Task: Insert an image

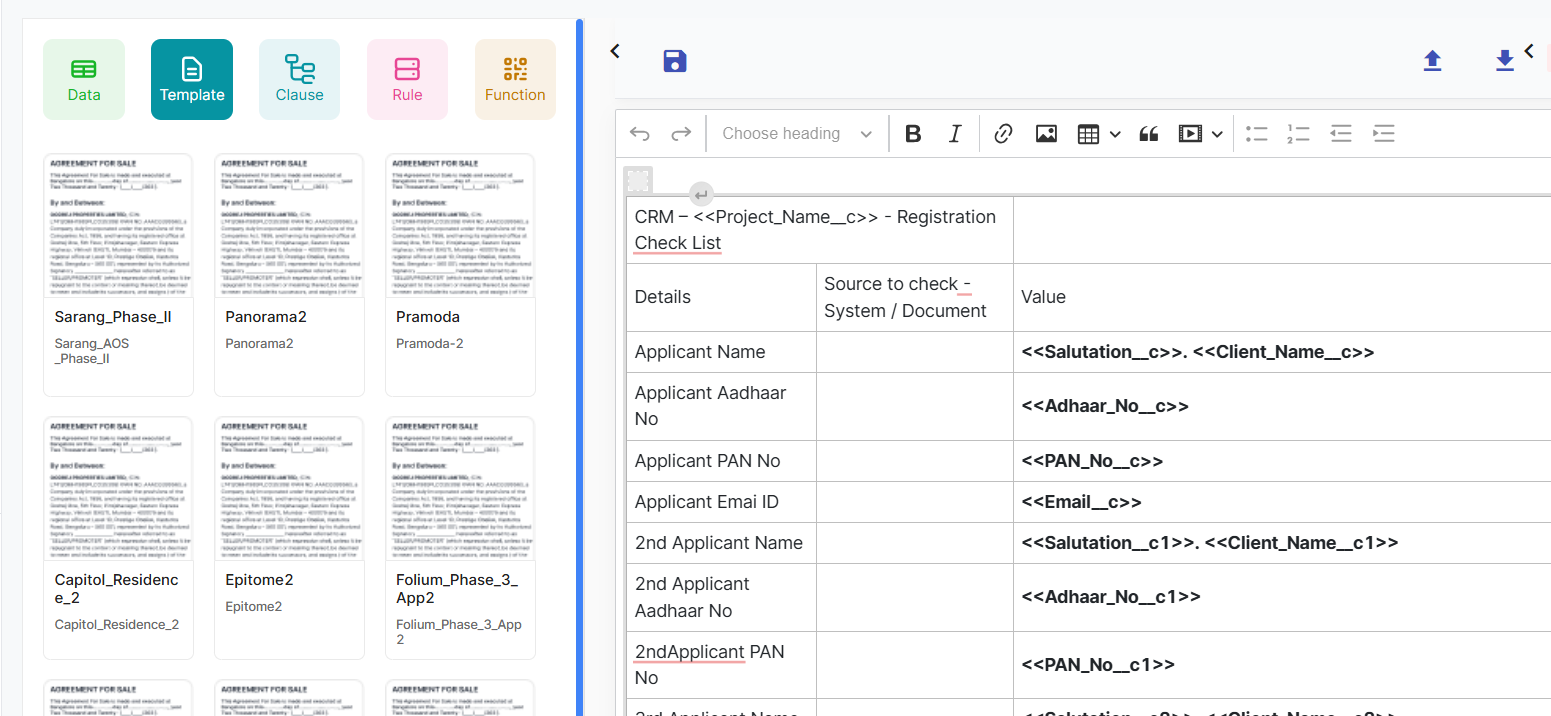Action: click(1046, 134)
